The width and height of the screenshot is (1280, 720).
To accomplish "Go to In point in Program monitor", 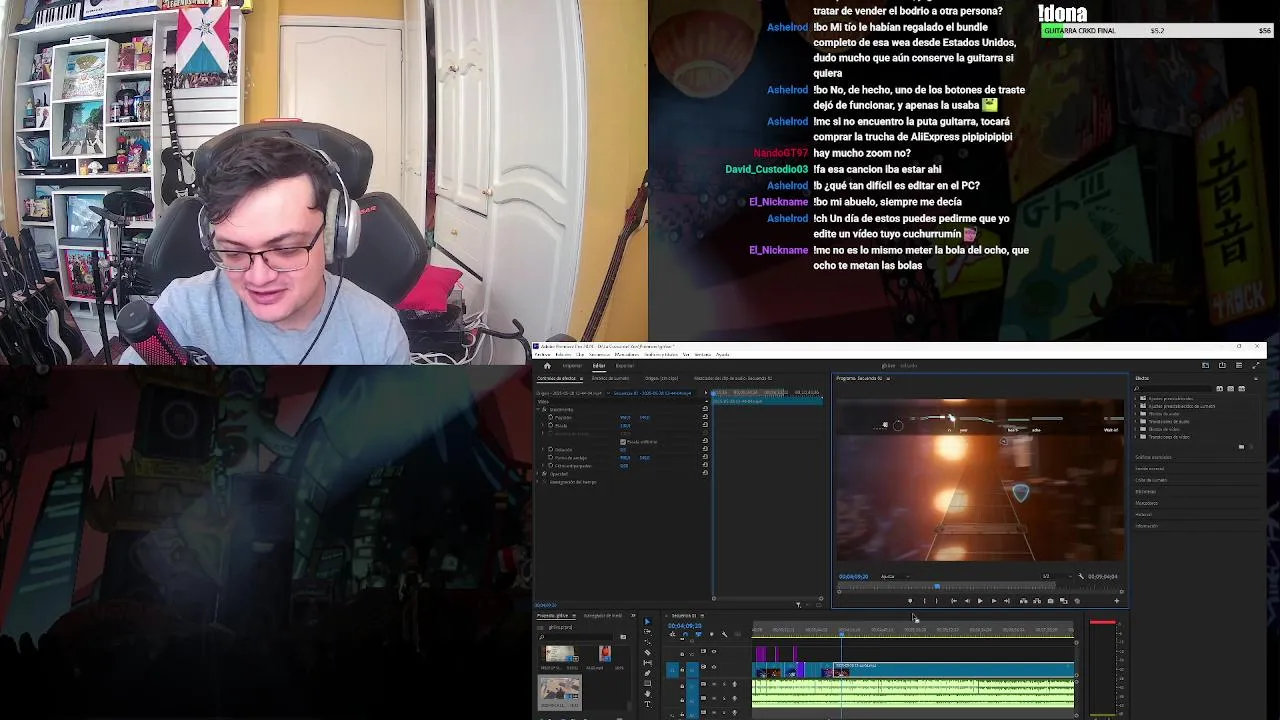I will point(954,601).
